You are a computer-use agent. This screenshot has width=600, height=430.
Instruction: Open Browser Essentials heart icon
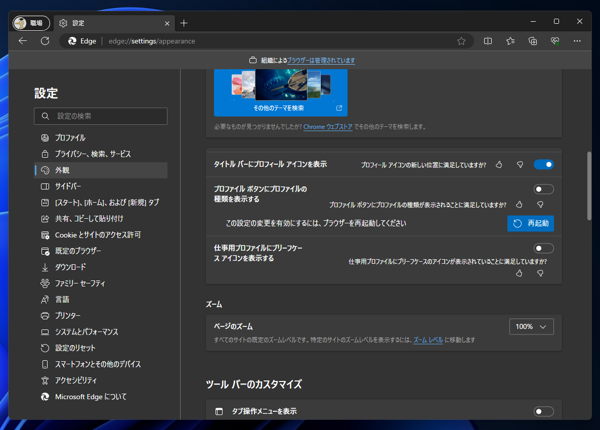coord(554,41)
